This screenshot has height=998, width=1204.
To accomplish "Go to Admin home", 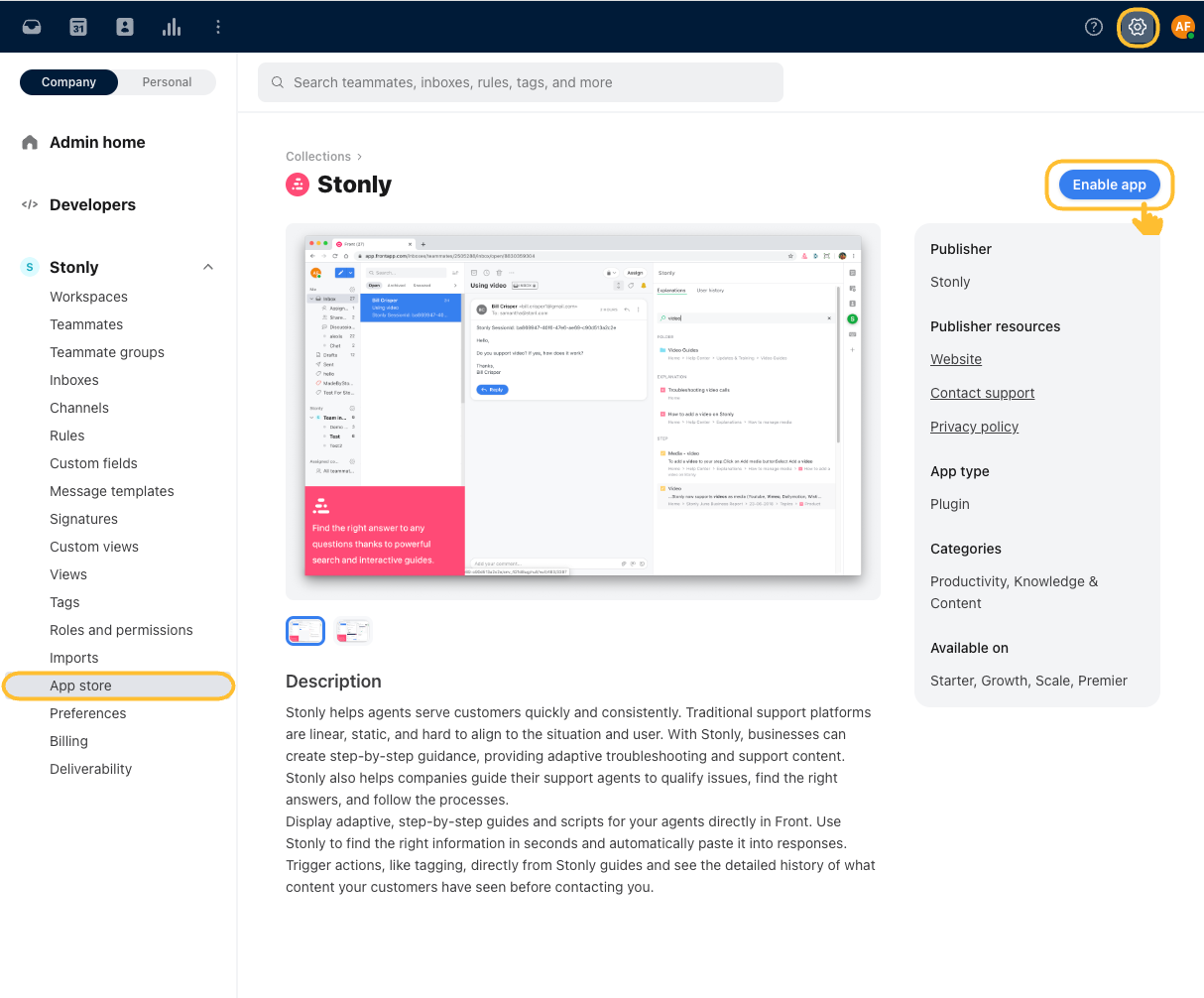I will click(97, 143).
